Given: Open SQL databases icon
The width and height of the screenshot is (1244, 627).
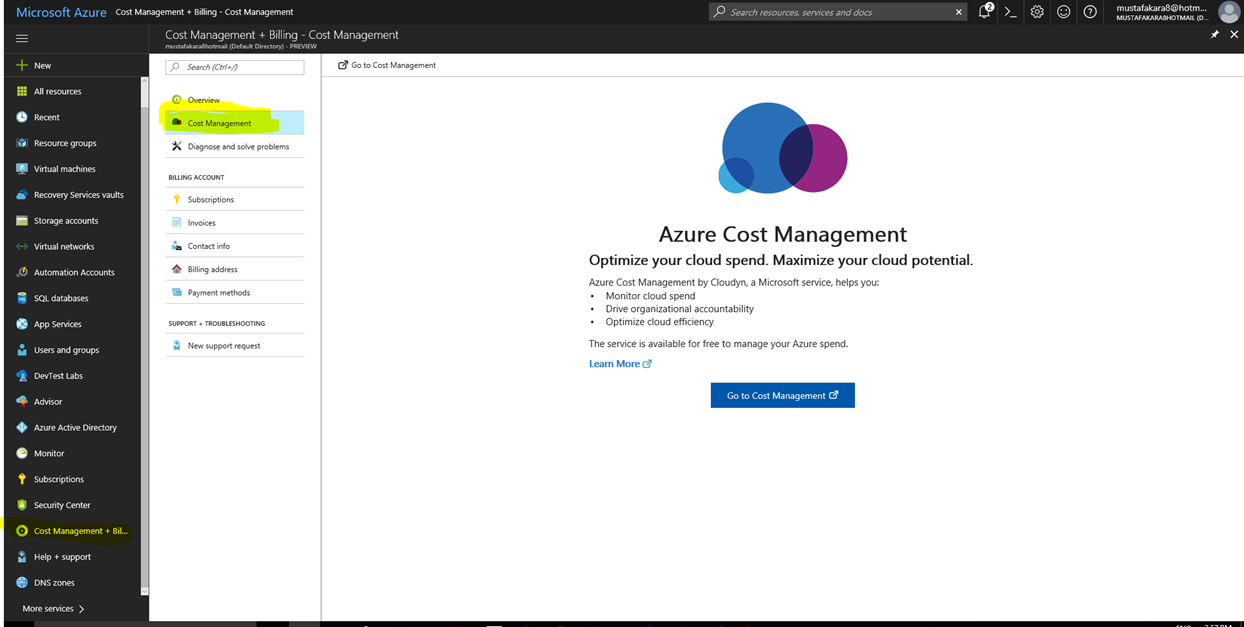Looking at the screenshot, I should [x=22, y=298].
